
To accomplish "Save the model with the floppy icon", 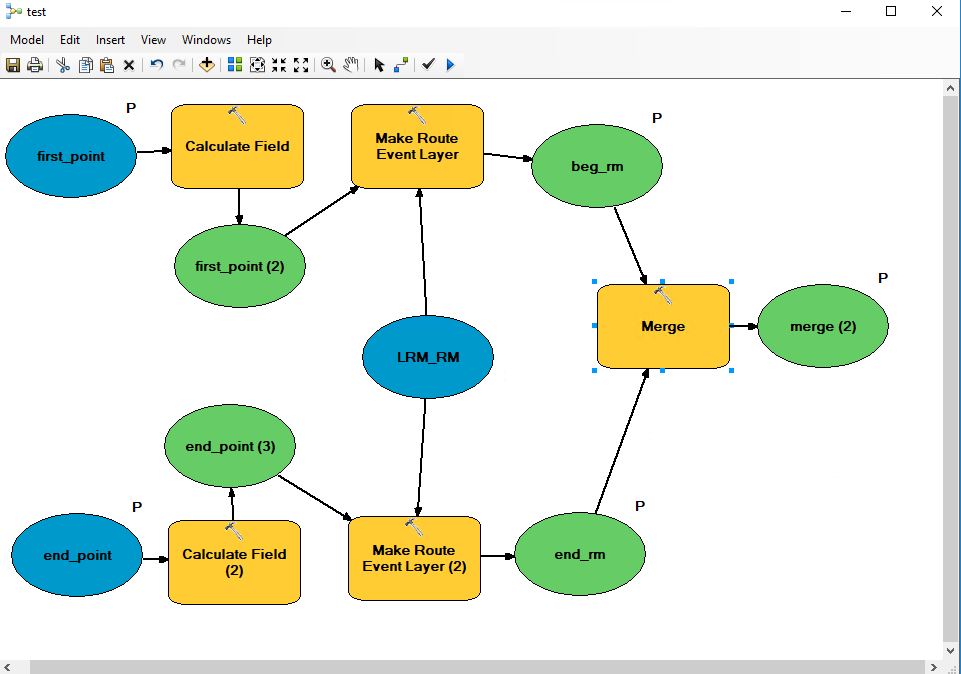I will 13,64.
